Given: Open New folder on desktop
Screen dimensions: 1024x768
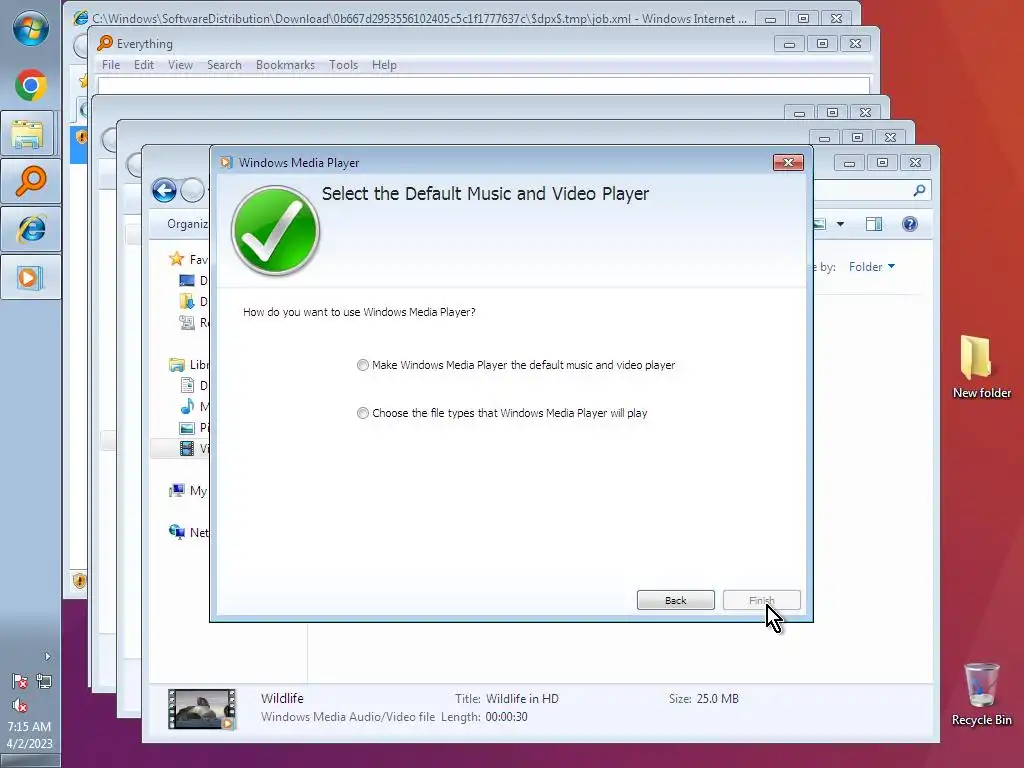Looking at the screenshot, I should [x=982, y=366].
